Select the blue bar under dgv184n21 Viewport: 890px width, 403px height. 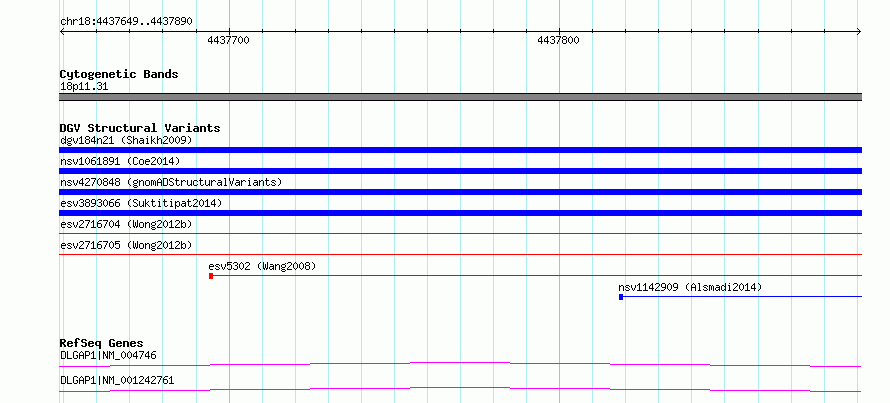point(460,150)
